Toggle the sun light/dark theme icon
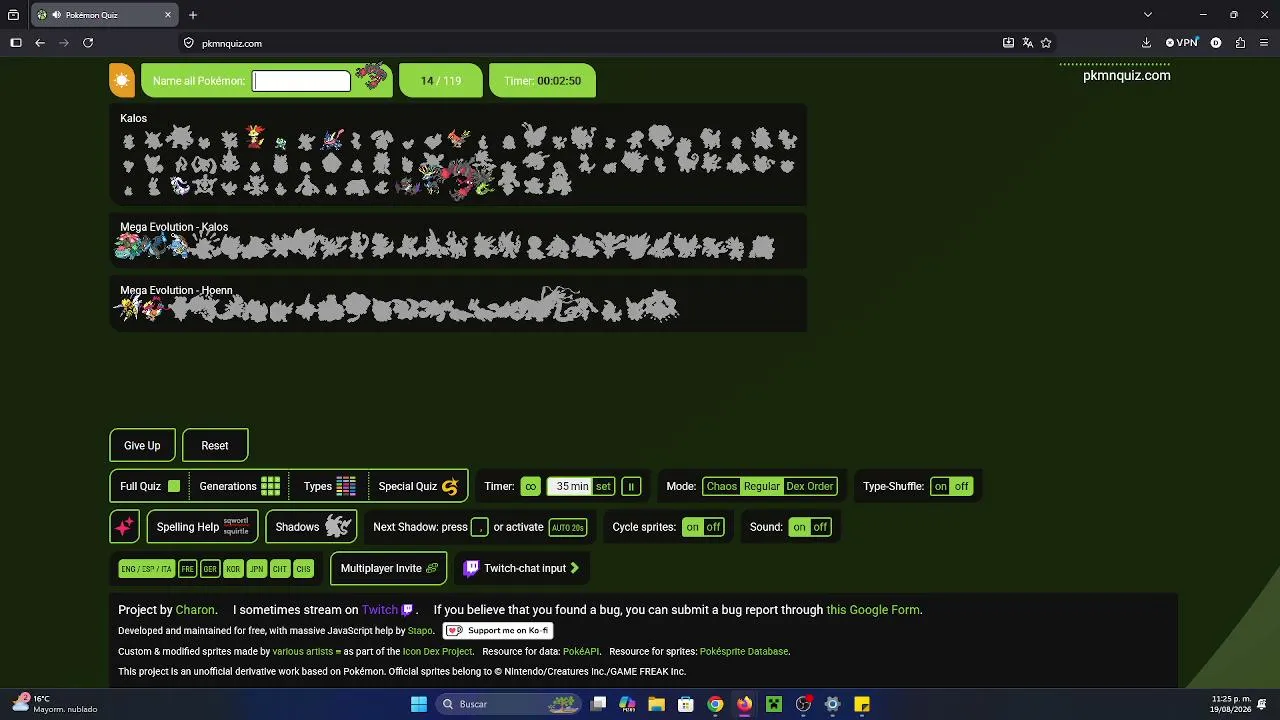This screenshot has height=720, width=1280. (122, 81)
